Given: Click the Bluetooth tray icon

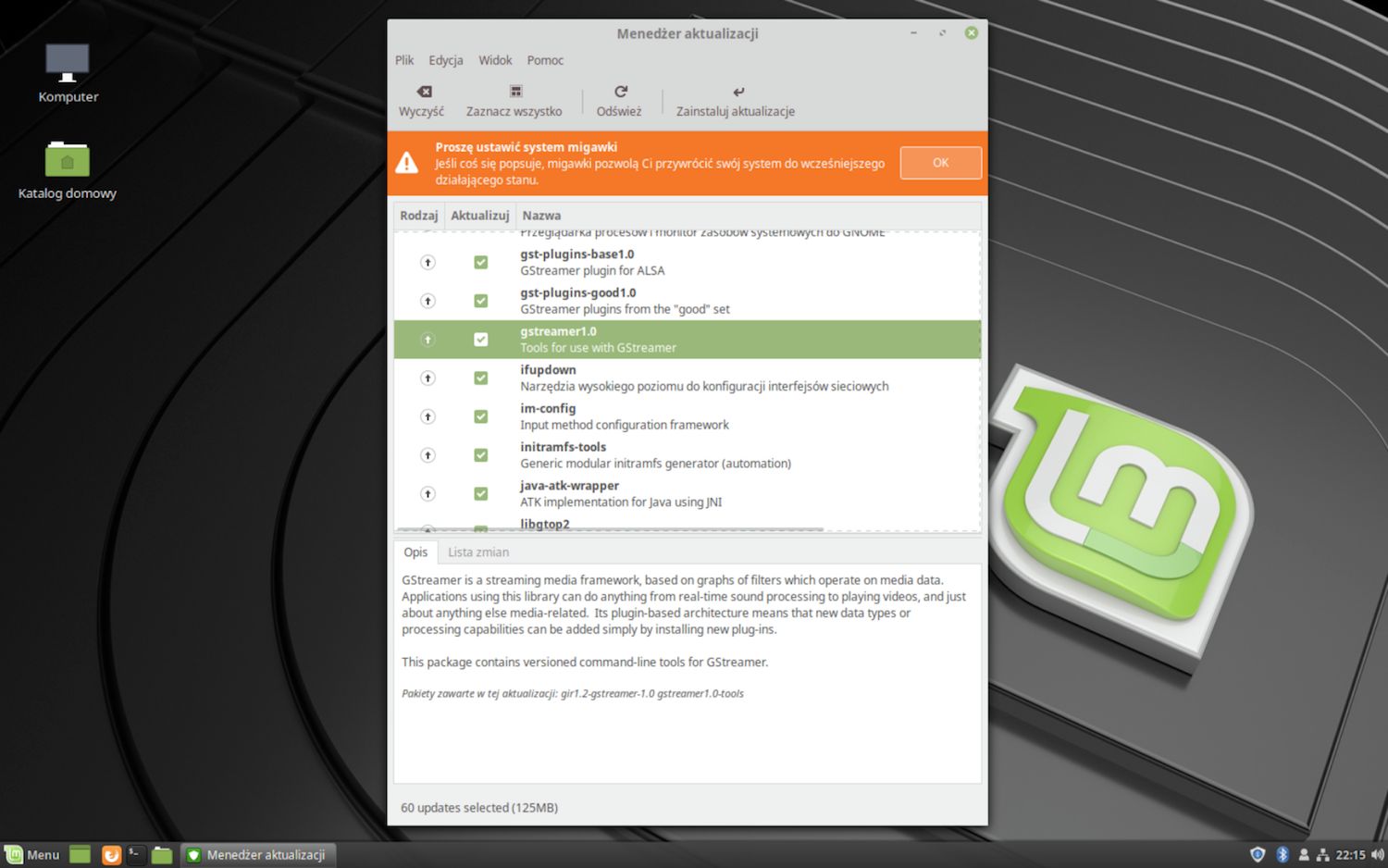Looking at the screenshot, I should pos(1283,855).
